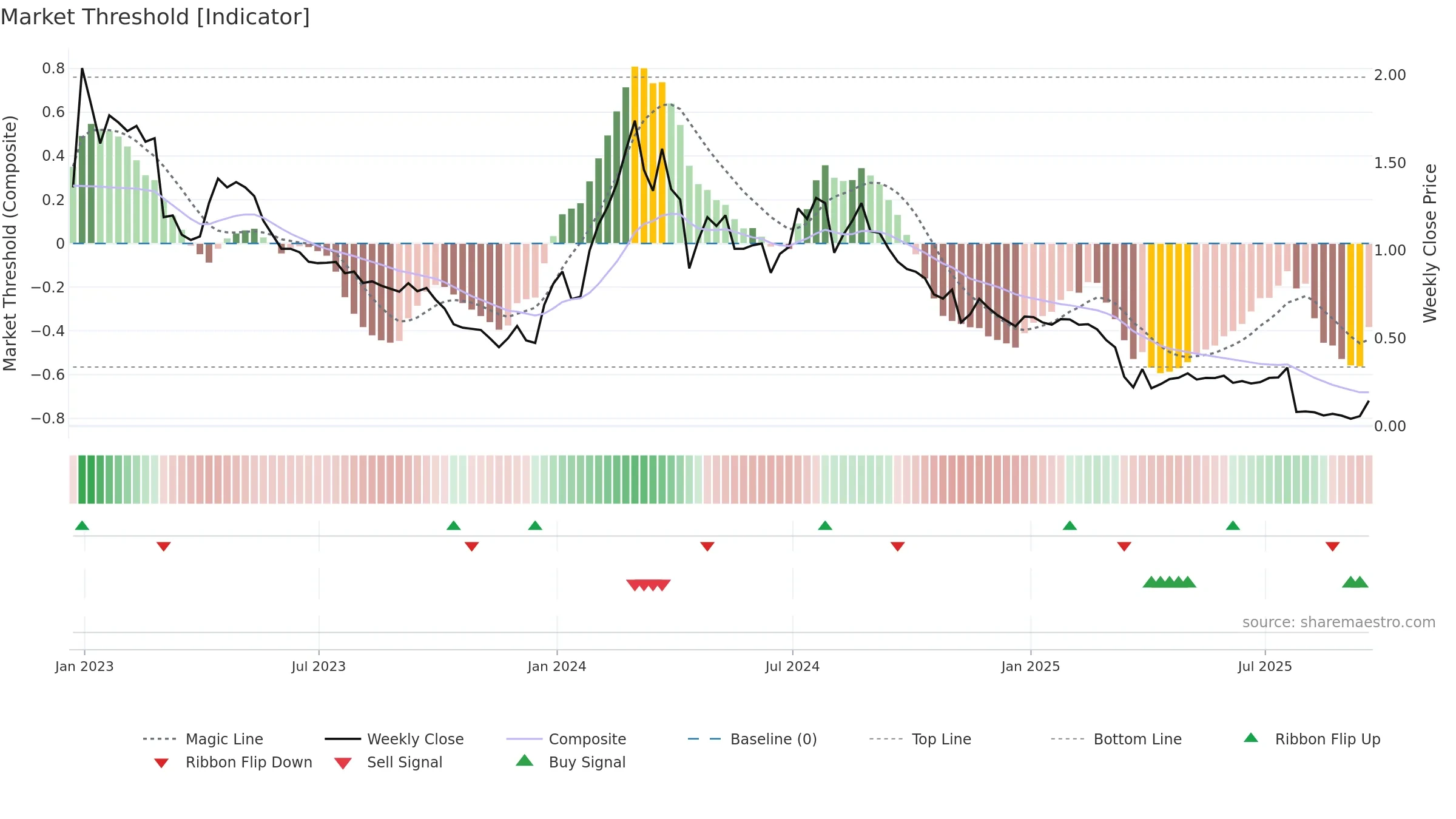Image resolution: width=1456 pixels, height=819 pixels.
Task: Click the last Ribbon Flip Down triangle after Jul 2025
Action: click(1332, 547)
